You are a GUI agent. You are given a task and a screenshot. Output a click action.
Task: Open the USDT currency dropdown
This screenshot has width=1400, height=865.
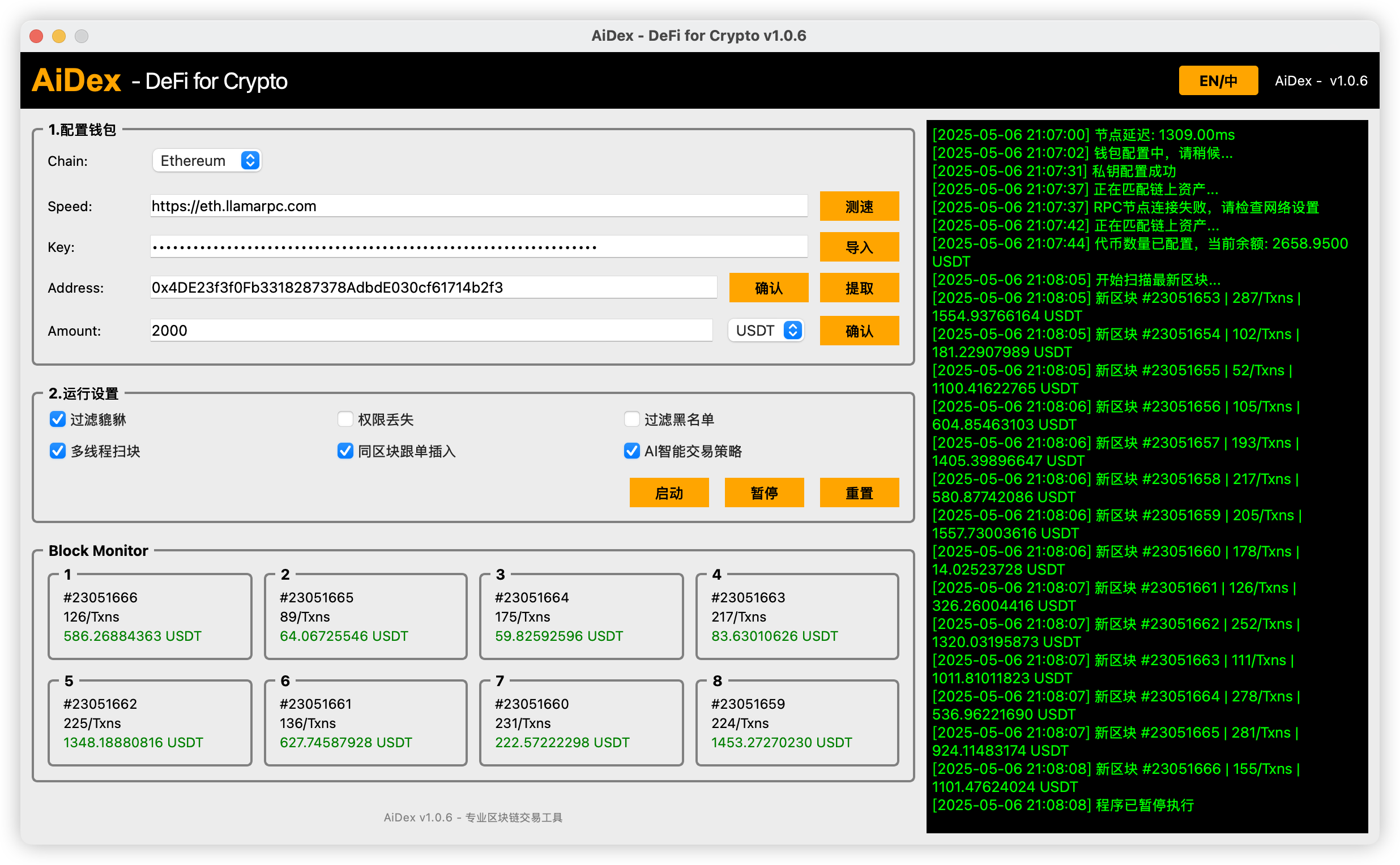pos(765,331)
